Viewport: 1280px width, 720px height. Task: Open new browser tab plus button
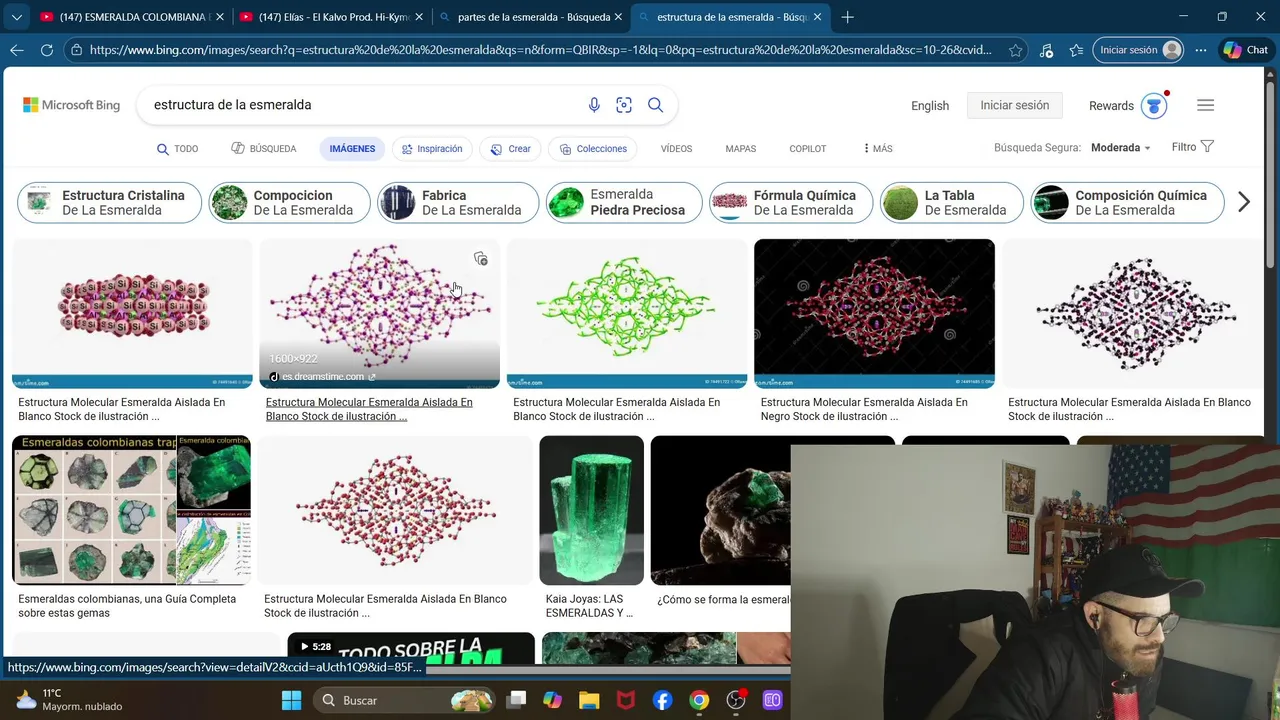pyautogui.click(x=848, y=17)
